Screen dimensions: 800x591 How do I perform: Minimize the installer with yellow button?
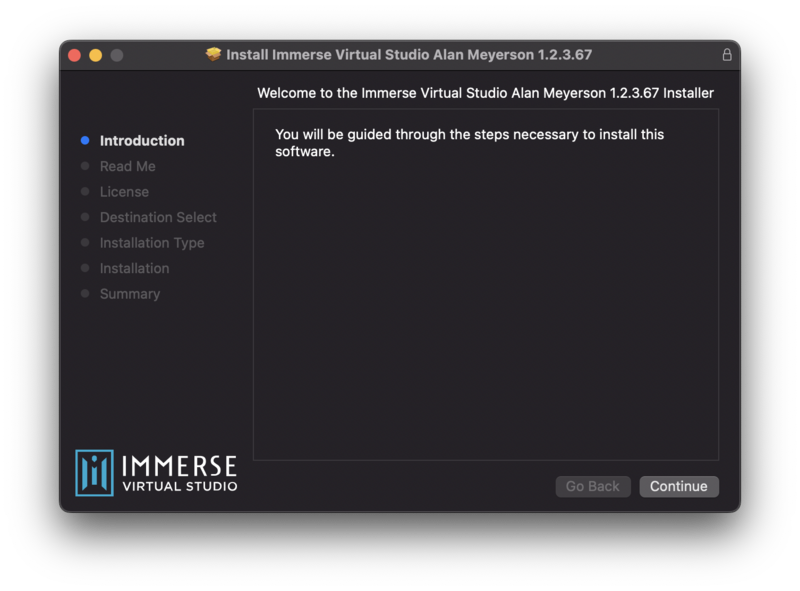click(x=96, y=55)
